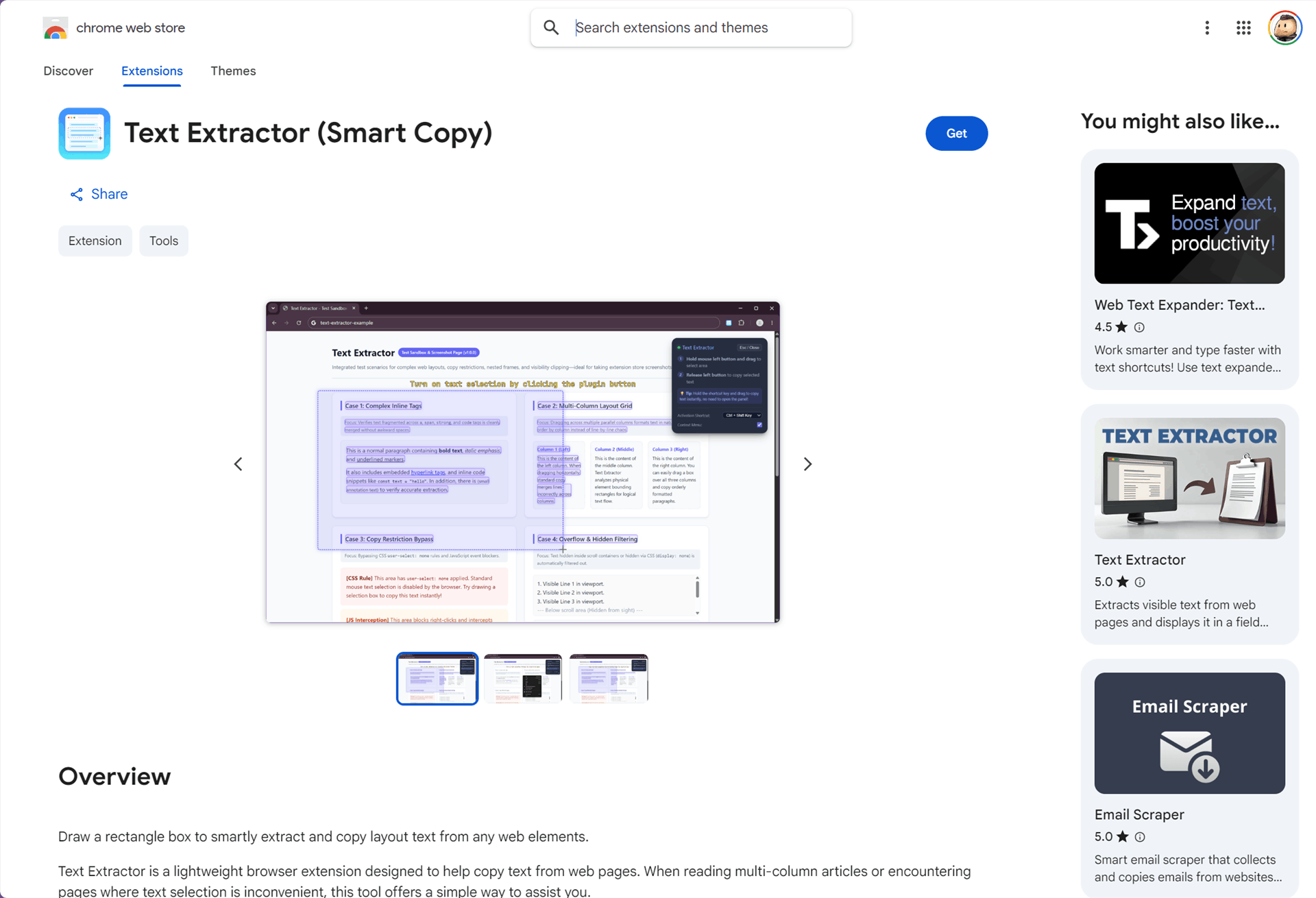Screen dimensions: 1316x898
Task: Click 'Draw a rectangle box to smartly extract' text
Action: coord(324,837)
